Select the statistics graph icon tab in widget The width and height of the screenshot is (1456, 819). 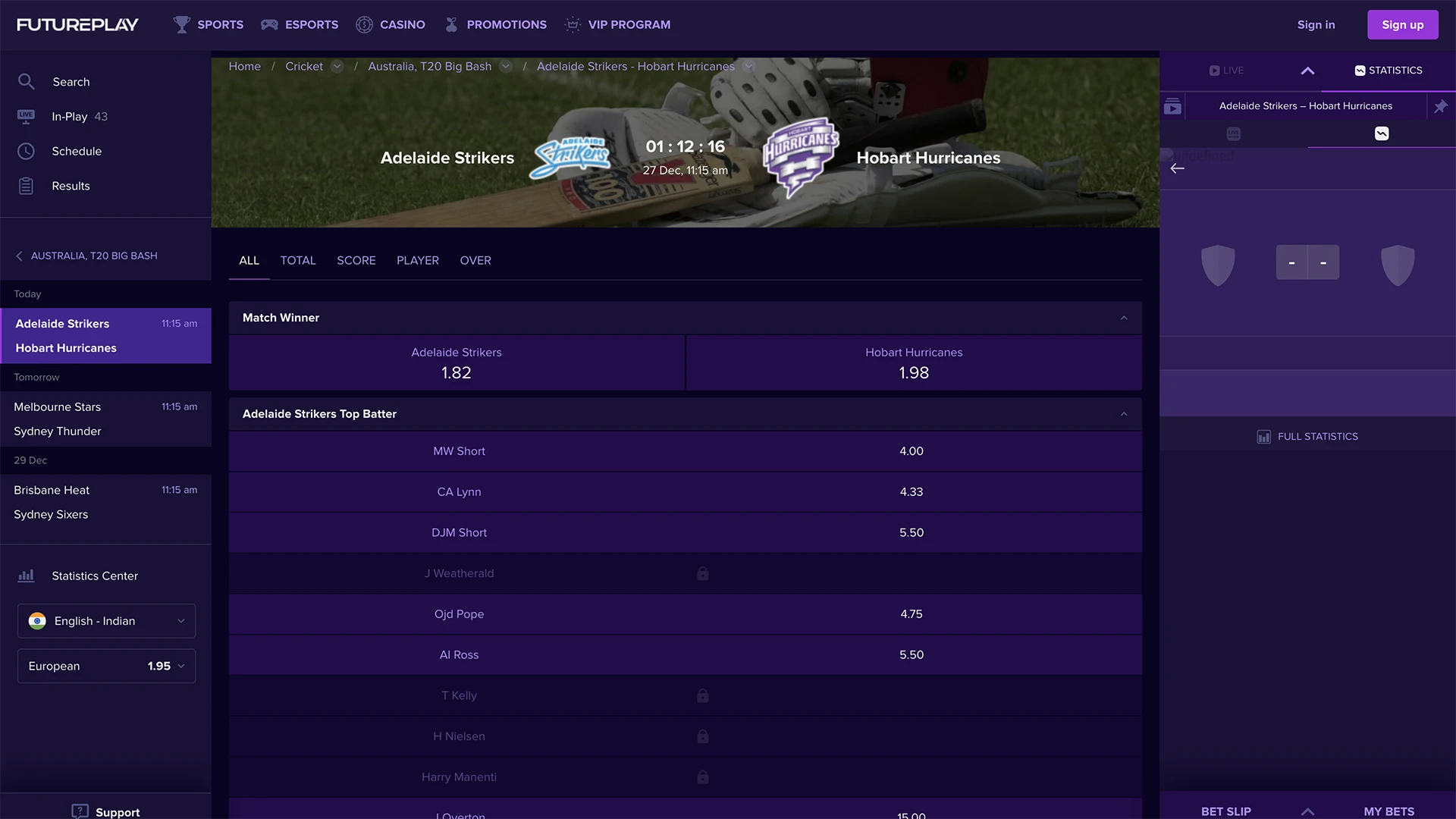[1382, 133]
